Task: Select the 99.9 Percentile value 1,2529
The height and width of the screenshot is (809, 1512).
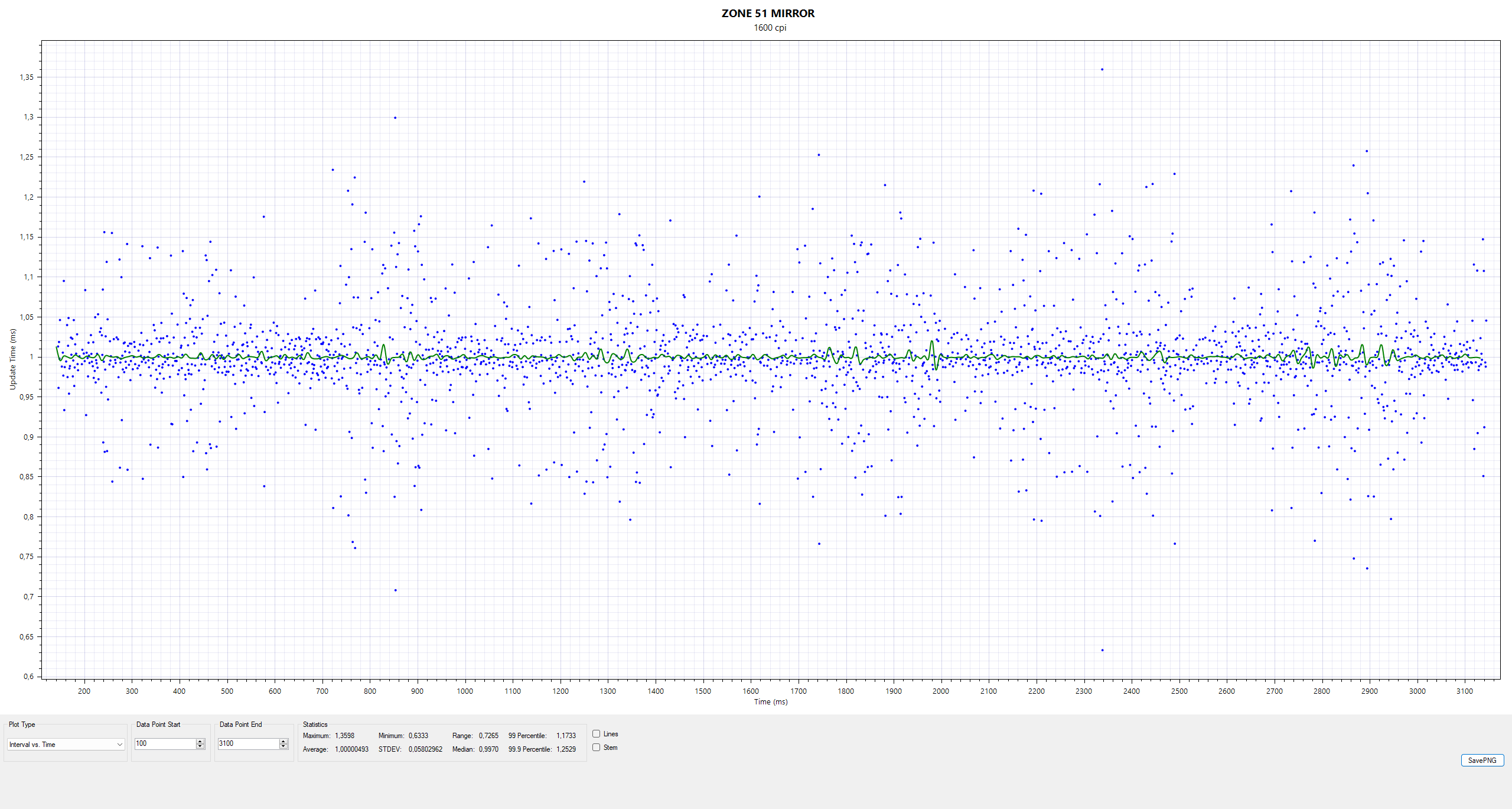Action: pyautogui.click(x=566, y=749)
